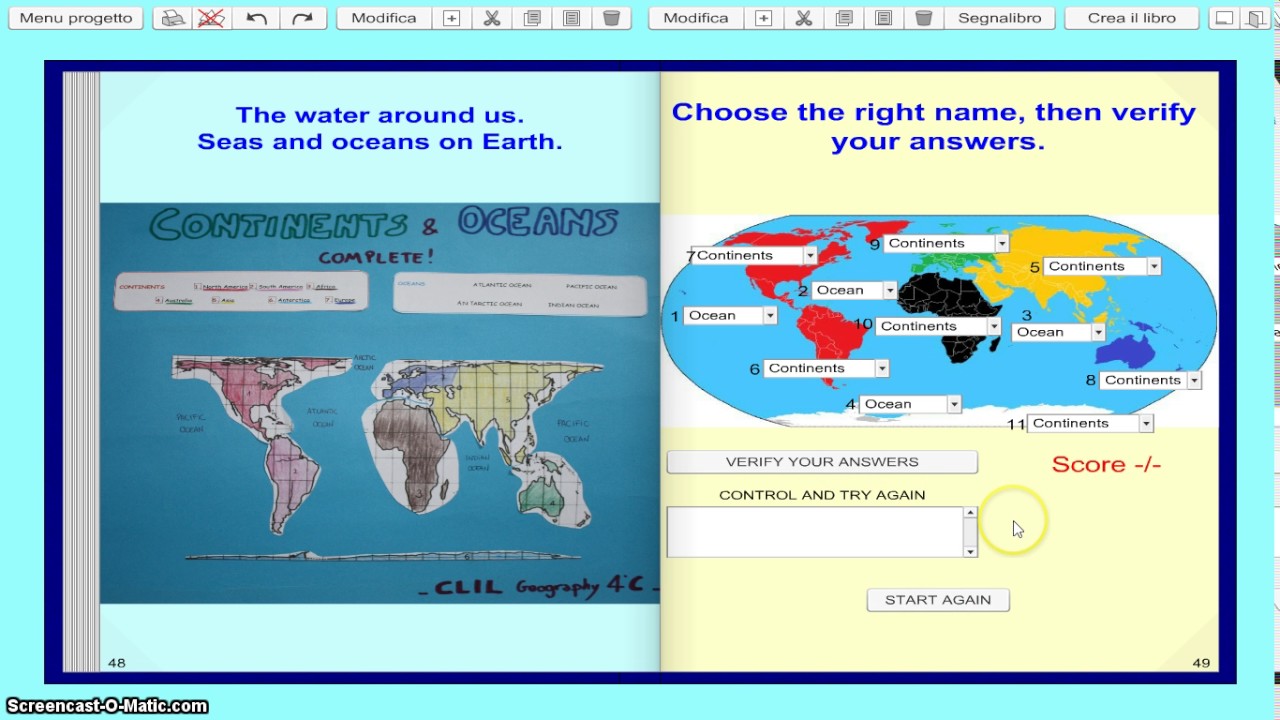
Task: Click the trash icon next to Segnalibro
Action: 924,18
